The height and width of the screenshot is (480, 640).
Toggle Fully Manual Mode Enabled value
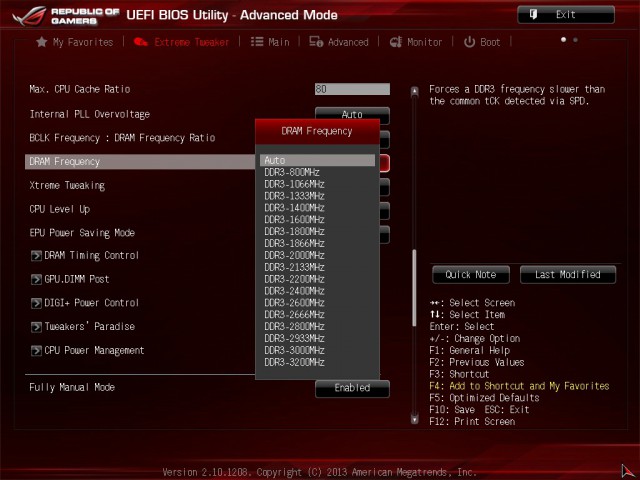pyautogui.click(x=352, y=388)
